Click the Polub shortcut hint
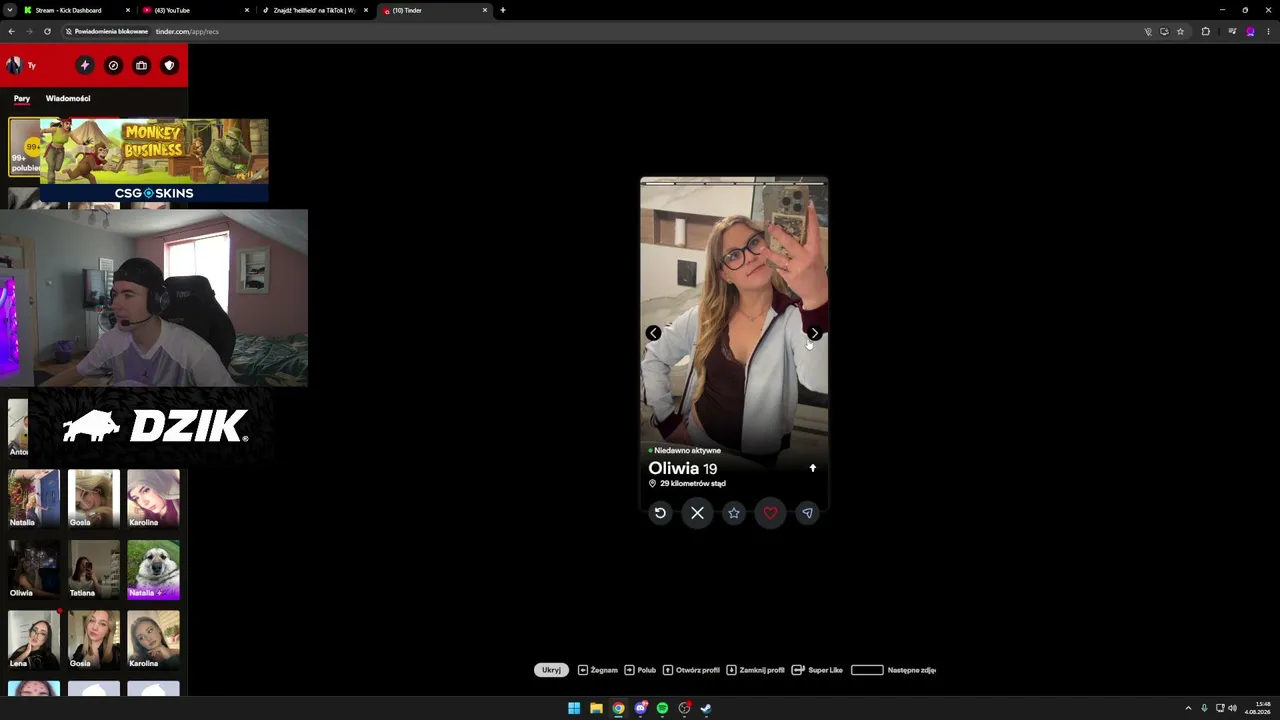Screen dimensions: 1280x720 coord(640,670)
